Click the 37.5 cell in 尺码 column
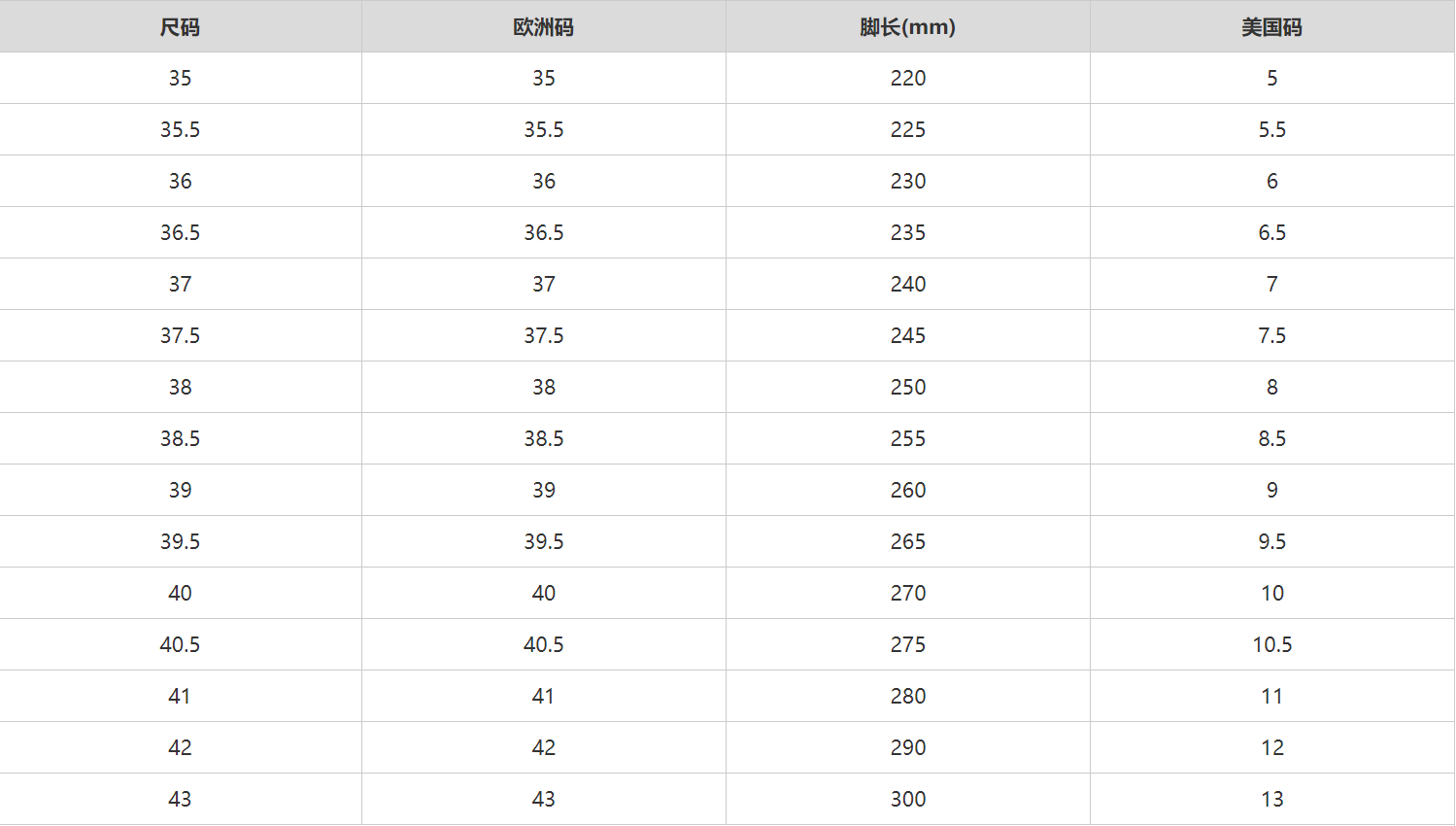This screenshot has height=826, width=1456. (x=180, y=335)
